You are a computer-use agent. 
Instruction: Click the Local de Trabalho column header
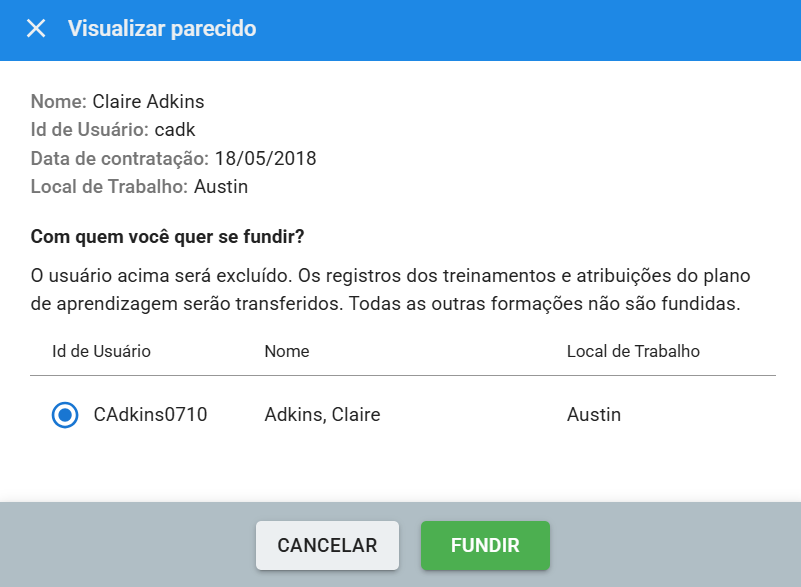[632, 351]
